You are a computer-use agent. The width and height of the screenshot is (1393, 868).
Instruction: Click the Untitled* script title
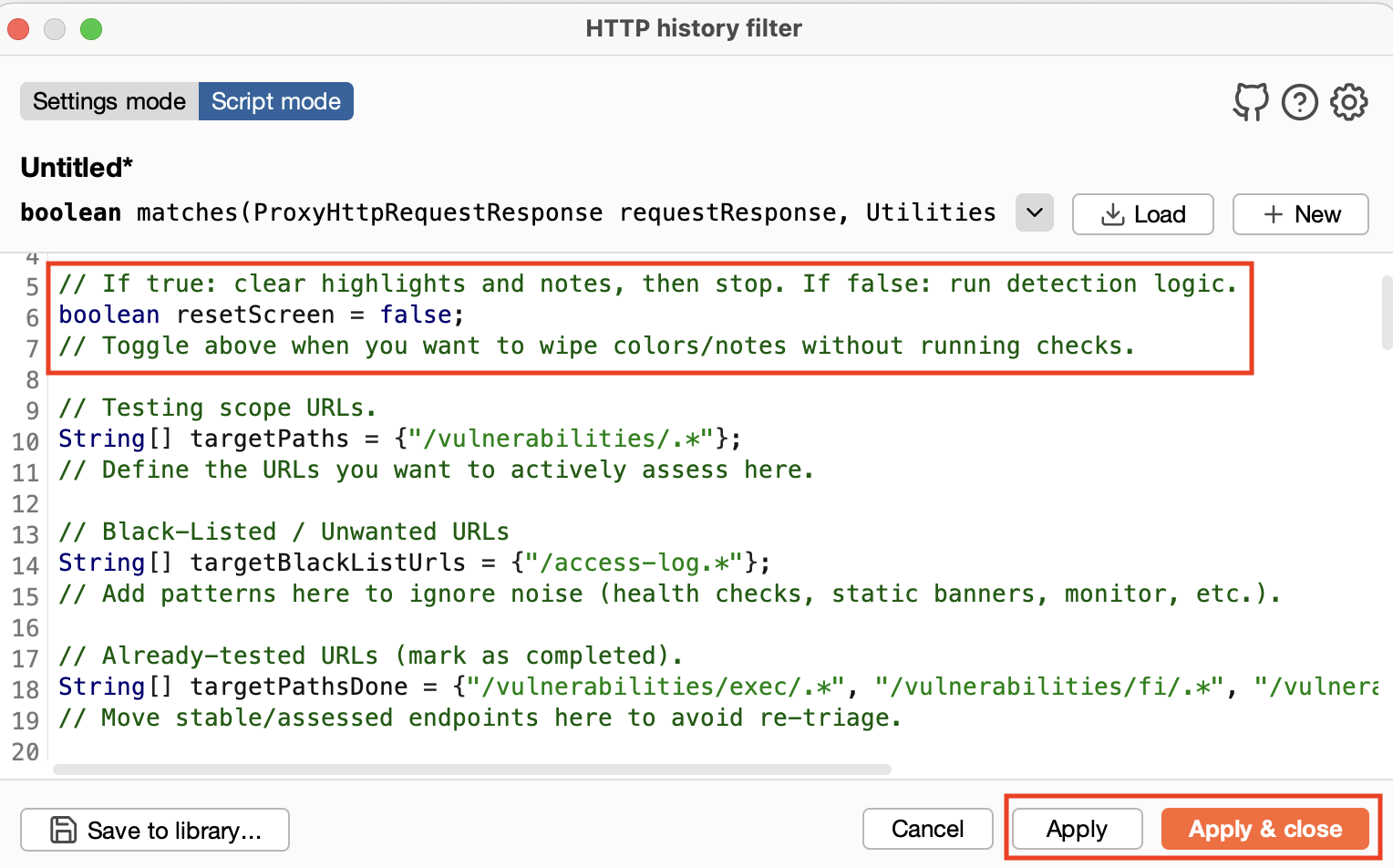(x=77, y=168)
